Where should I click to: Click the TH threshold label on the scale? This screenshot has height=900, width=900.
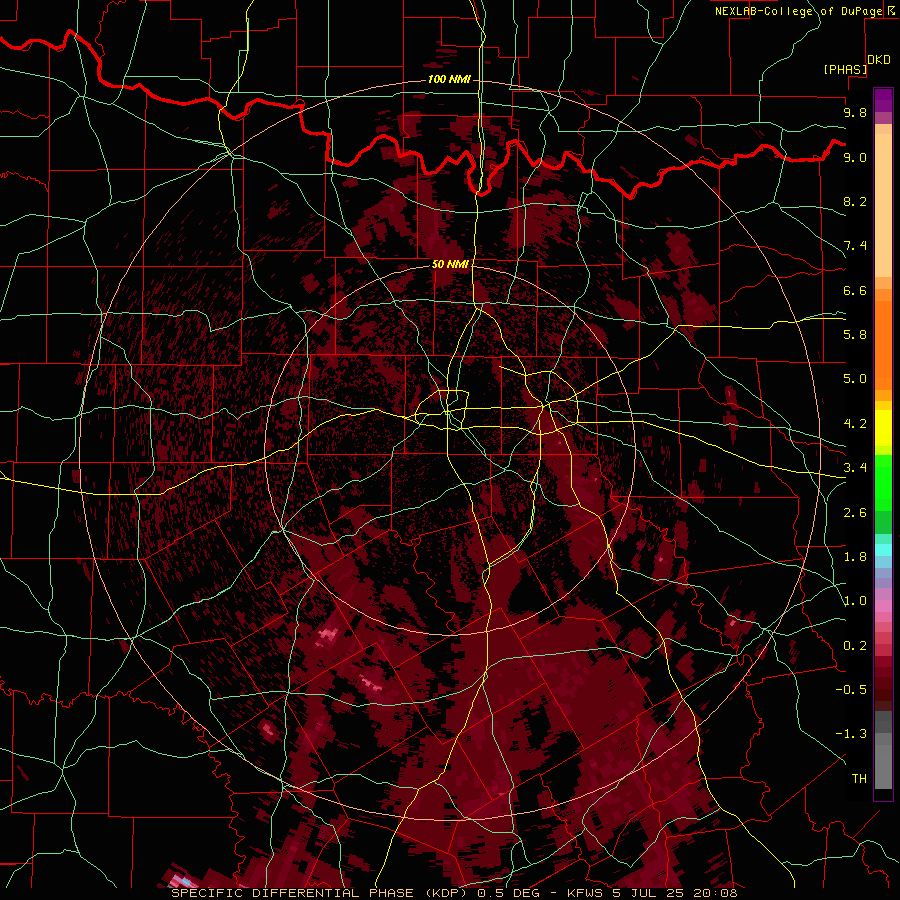tap(859, 779)
